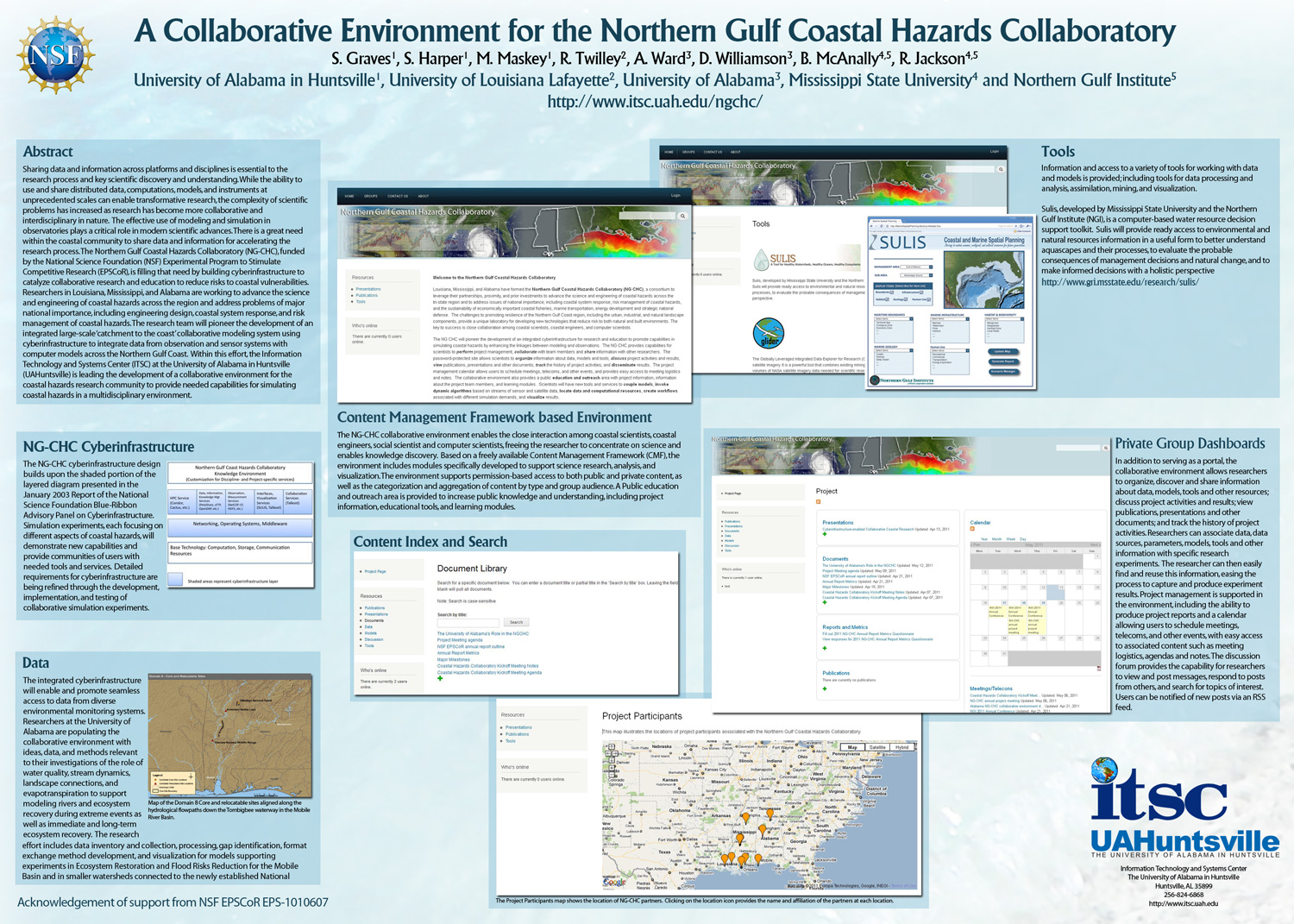Open Major Milestones in Document Library
Image resolution: width=1294 pixels, height=924 pixels.
click(x=453, y=659)
